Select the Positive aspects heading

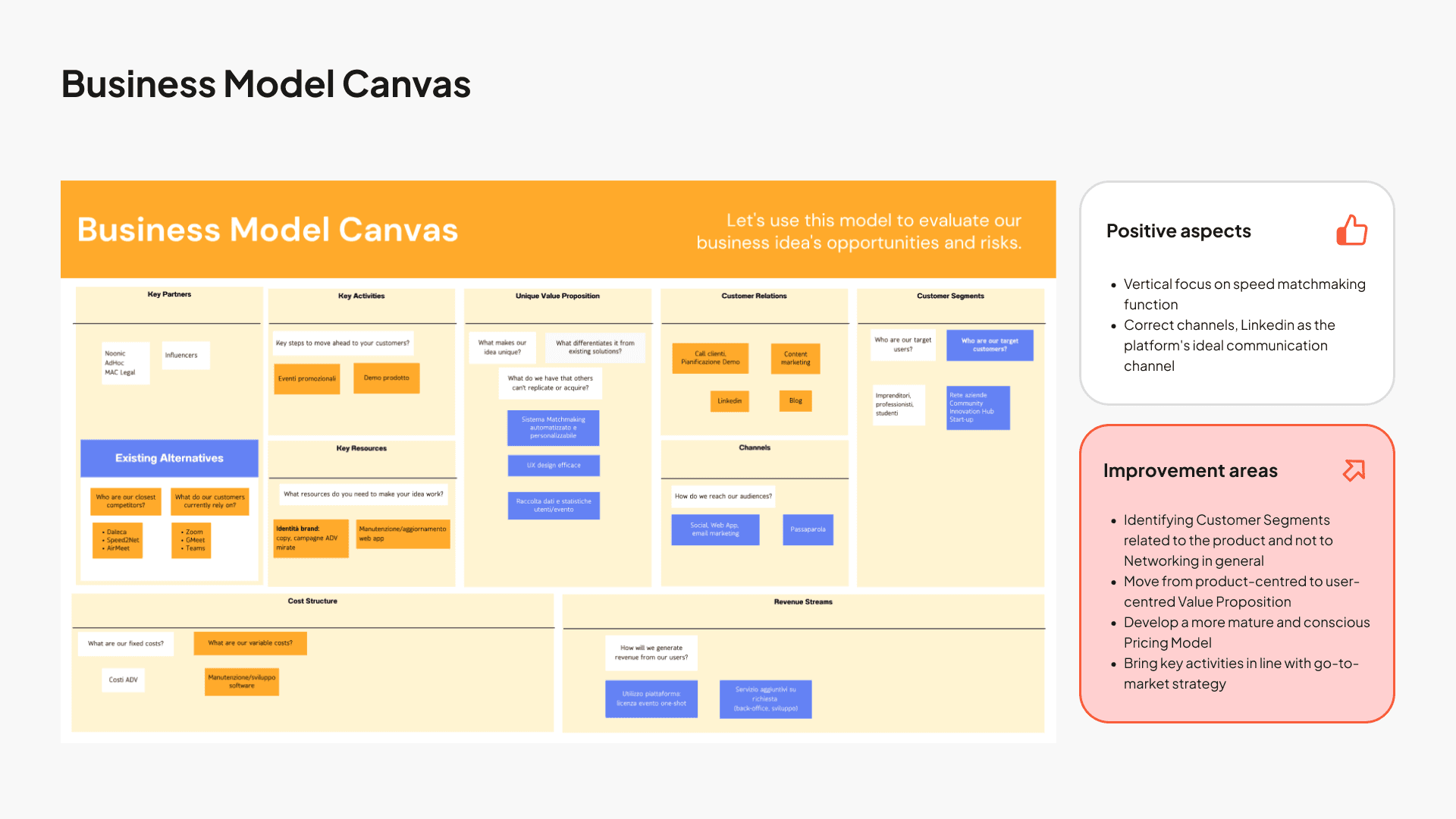tap(1178, 231)
